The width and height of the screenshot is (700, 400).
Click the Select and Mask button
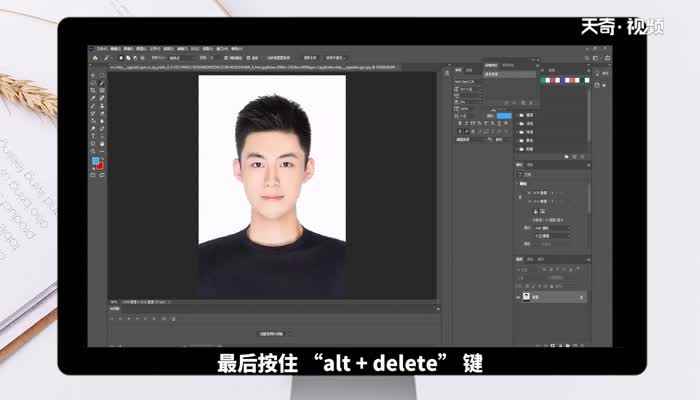335,58
